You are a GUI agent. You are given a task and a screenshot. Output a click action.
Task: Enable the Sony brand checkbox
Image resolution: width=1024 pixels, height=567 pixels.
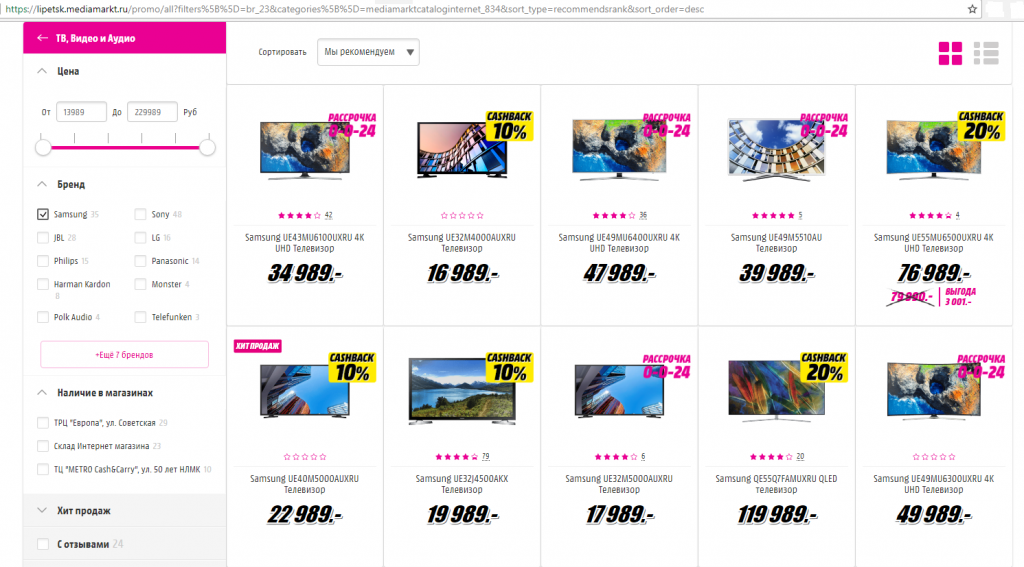pos(140,214)
